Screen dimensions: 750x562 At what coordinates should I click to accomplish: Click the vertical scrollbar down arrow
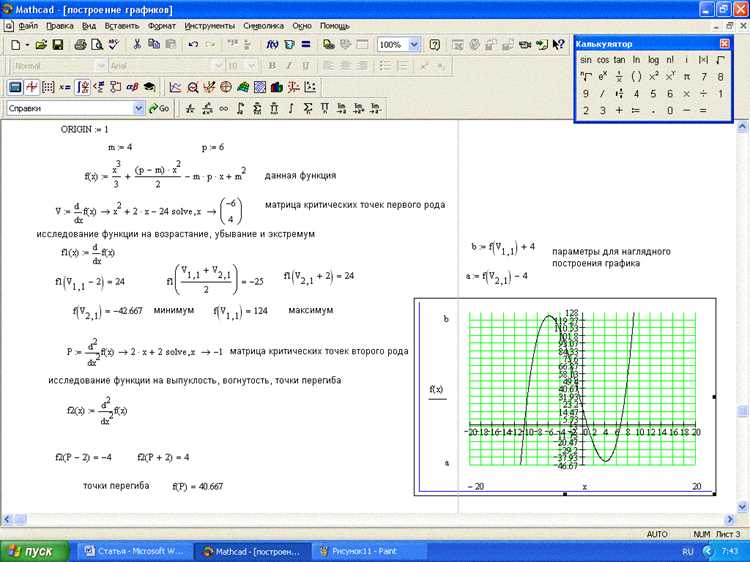pos(742,506)
